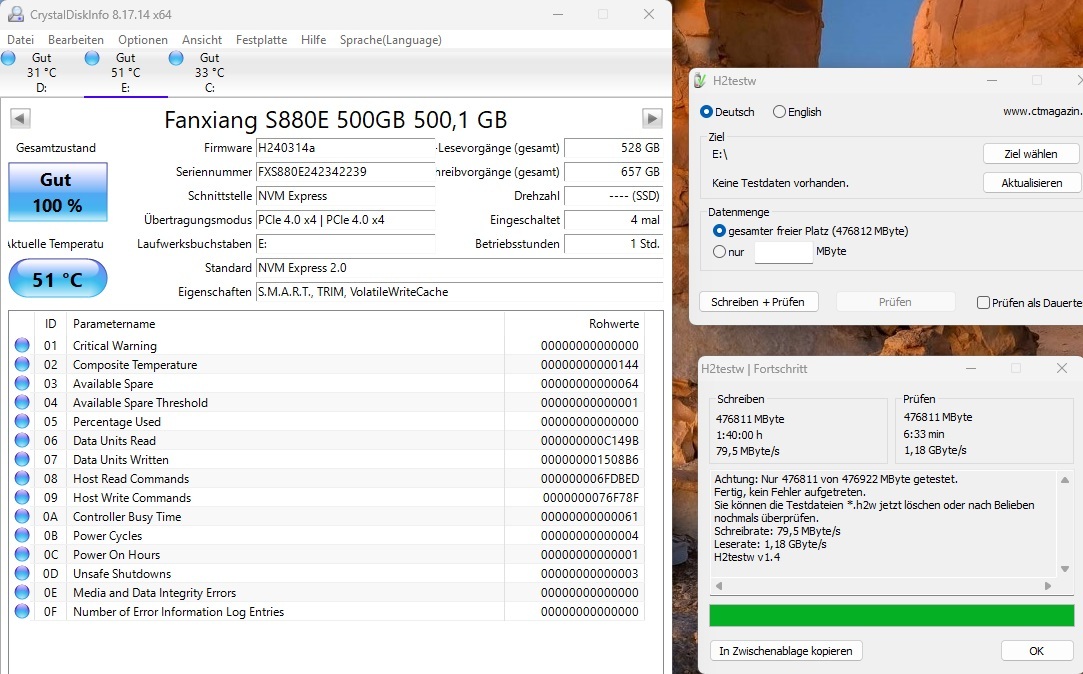Go to next disk with right arrow
The width and height of the screenshot is (1083, 674).
[652, 118]
